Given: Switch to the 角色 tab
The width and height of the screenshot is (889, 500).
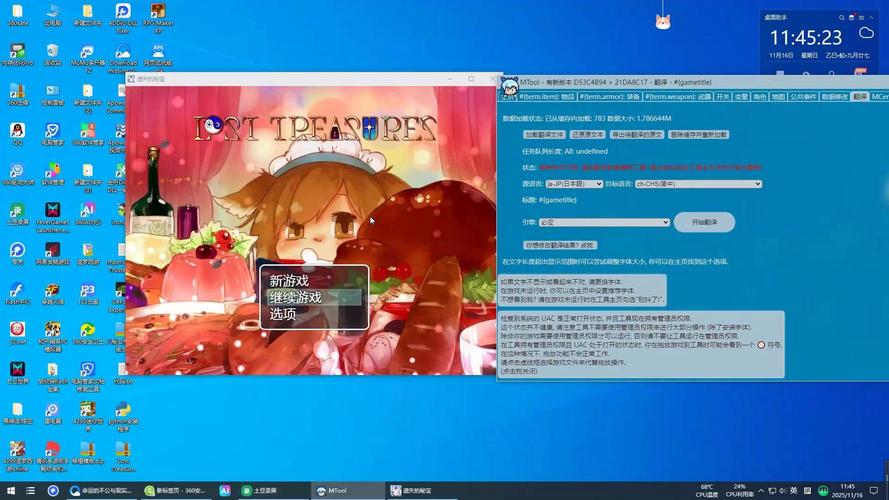Looking at the screenshot, I should 760,97.
